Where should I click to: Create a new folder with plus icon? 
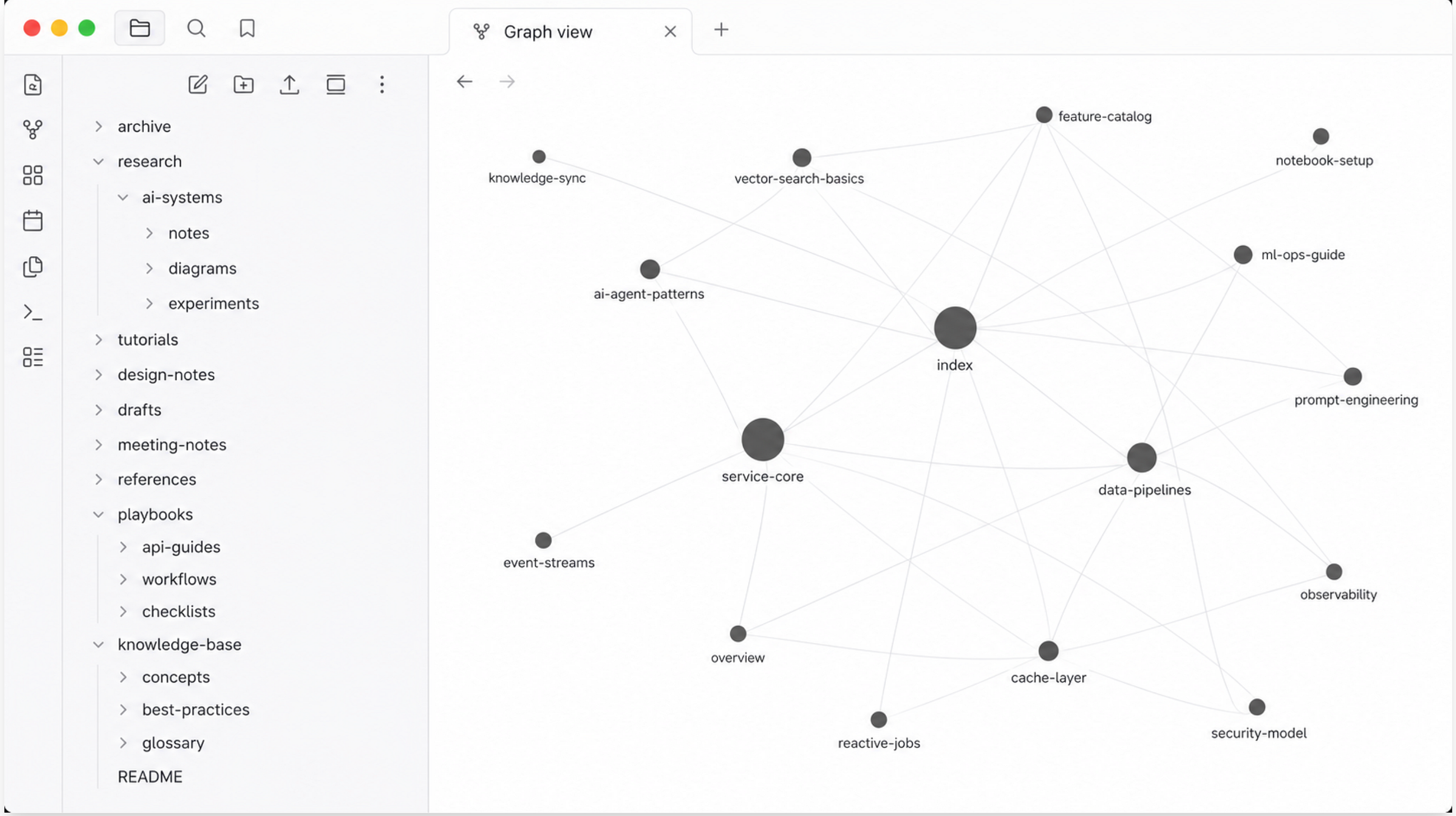tap(244, 85)
